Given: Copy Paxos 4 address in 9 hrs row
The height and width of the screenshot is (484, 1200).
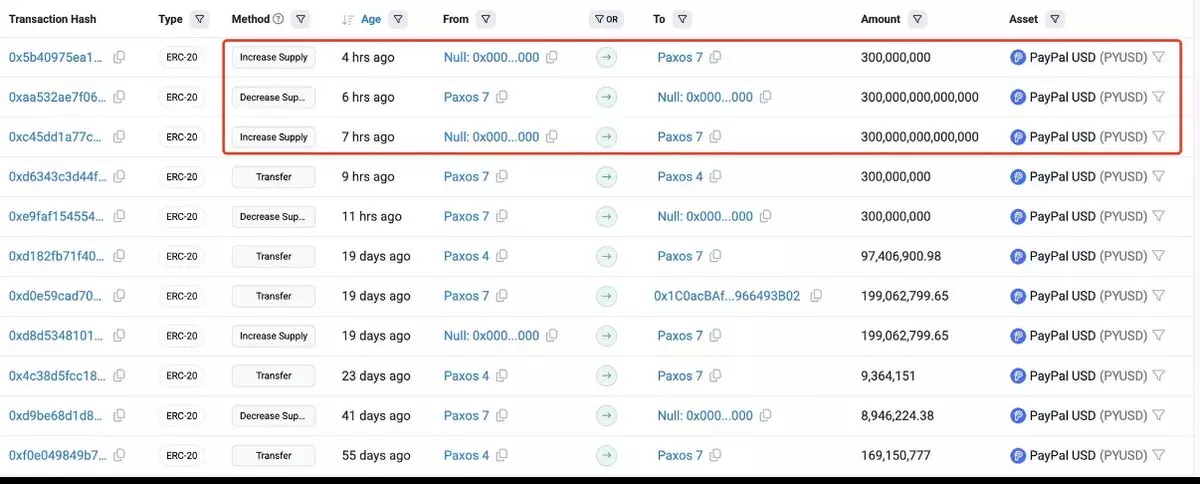Looking at the screenshot, I should click(716, 177).
